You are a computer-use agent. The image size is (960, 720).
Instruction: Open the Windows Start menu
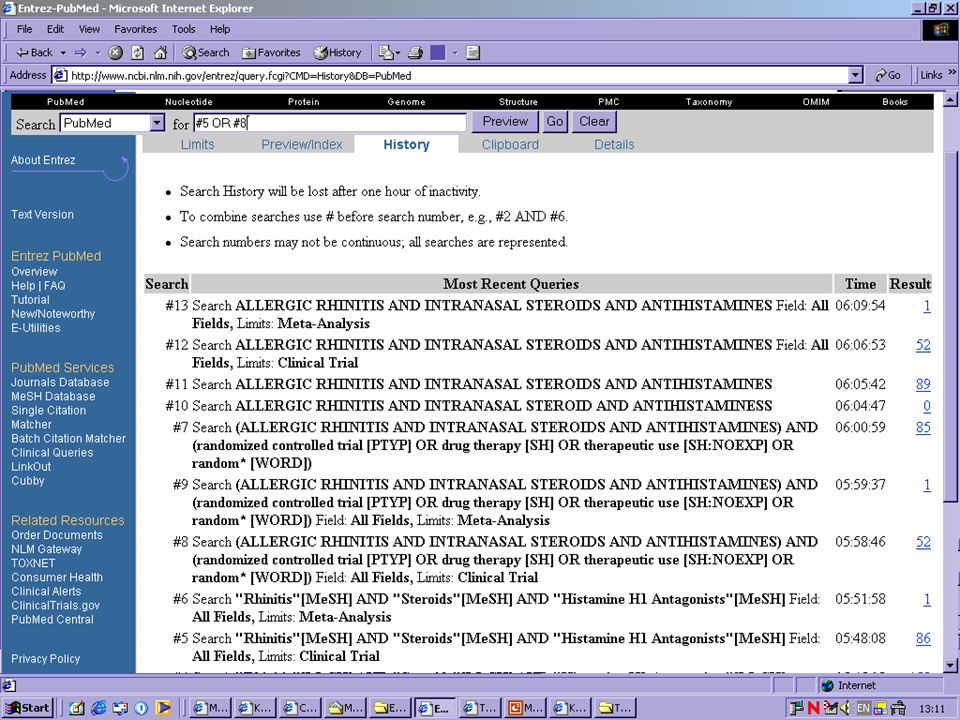tap(28, 708)
